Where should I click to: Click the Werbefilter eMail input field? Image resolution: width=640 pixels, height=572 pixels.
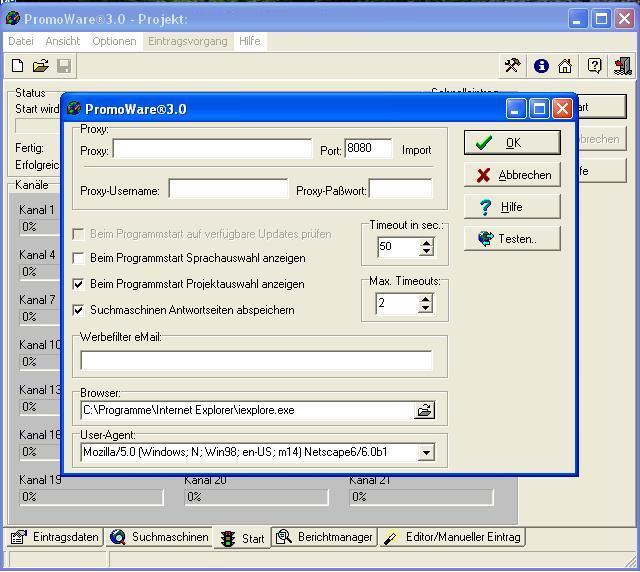(256, 360)
